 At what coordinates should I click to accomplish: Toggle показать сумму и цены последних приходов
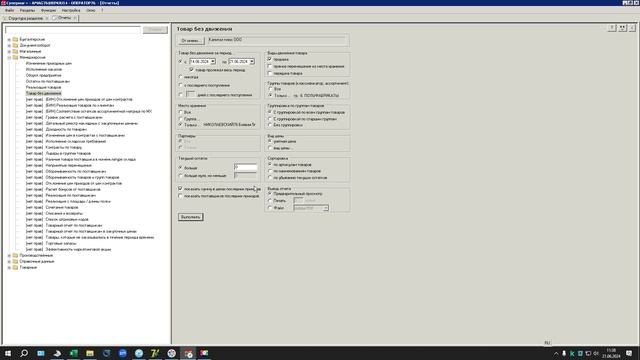tap(180, 189)
